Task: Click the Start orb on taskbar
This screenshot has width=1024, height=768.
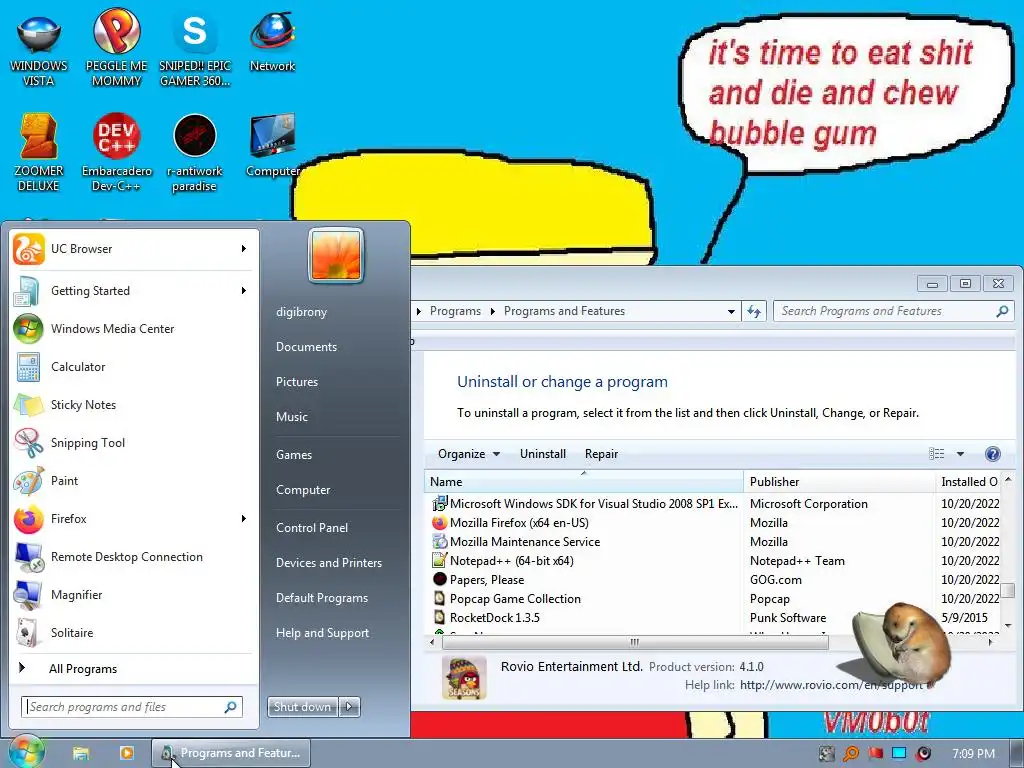Action: point(25,752)
